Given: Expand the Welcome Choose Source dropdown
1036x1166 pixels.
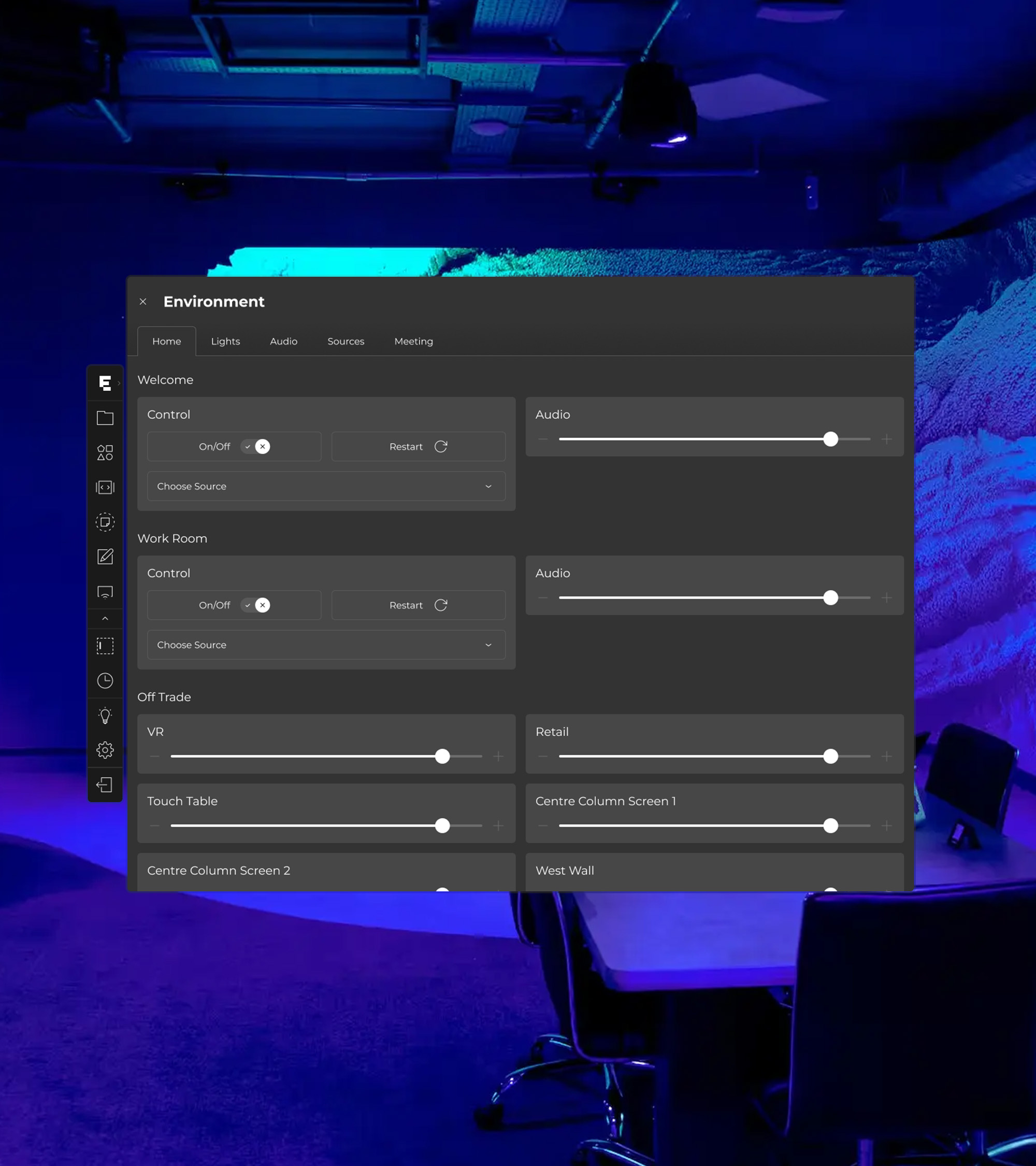Looking at the screenshot, I should pyautogui.click(x=326, y=487).
